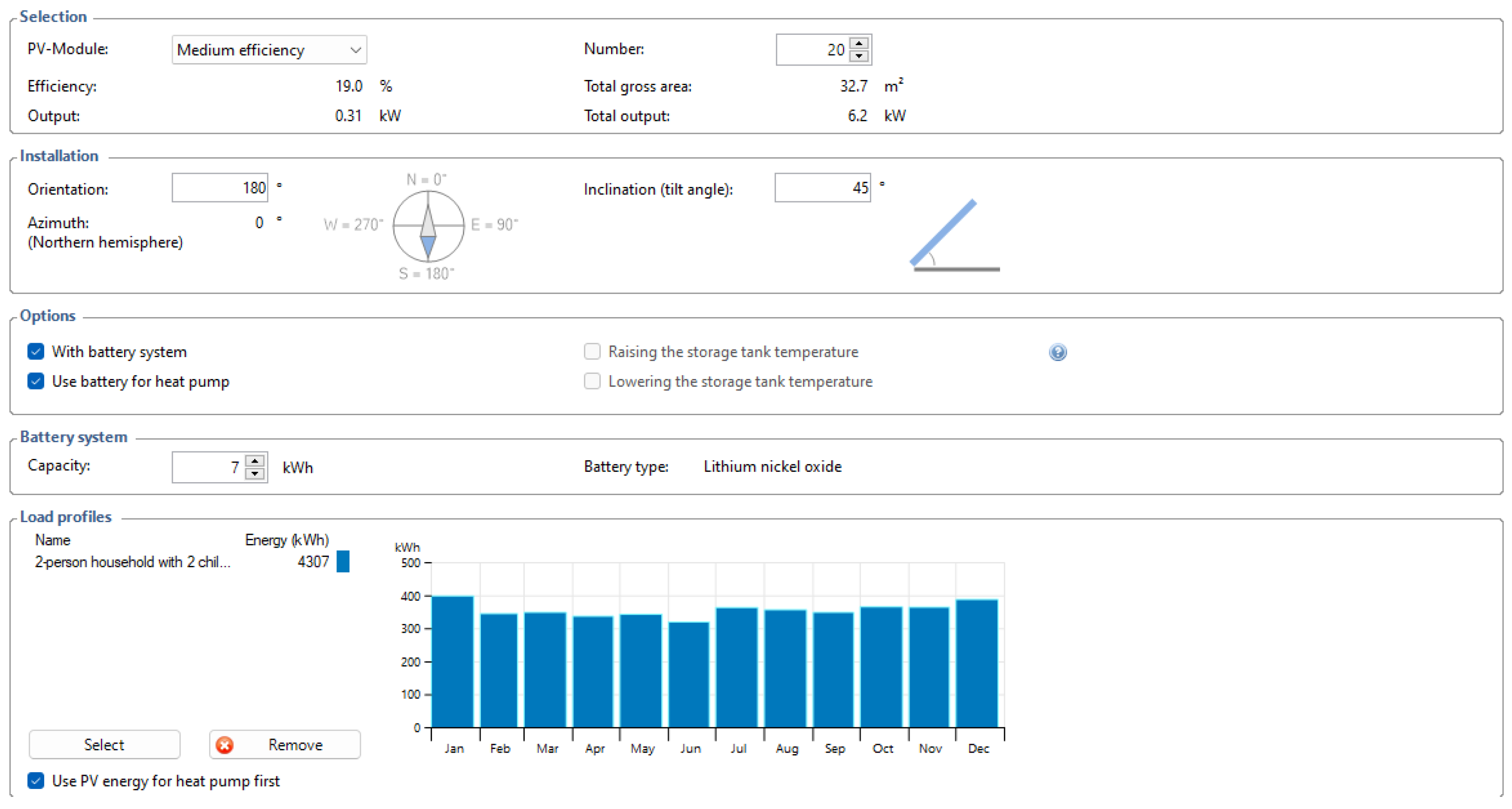The image size is (1512, 809).
Task: Decrease battery Capacity with down arrow
Action: click(255, 473)
